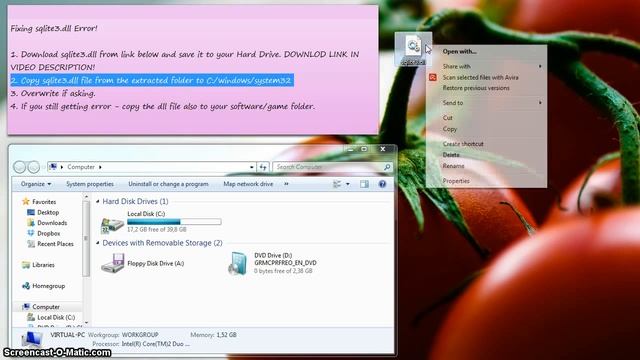Close the Computer Explorer window
The height and width of the screenshot is (360, 640).
point(382,149)
